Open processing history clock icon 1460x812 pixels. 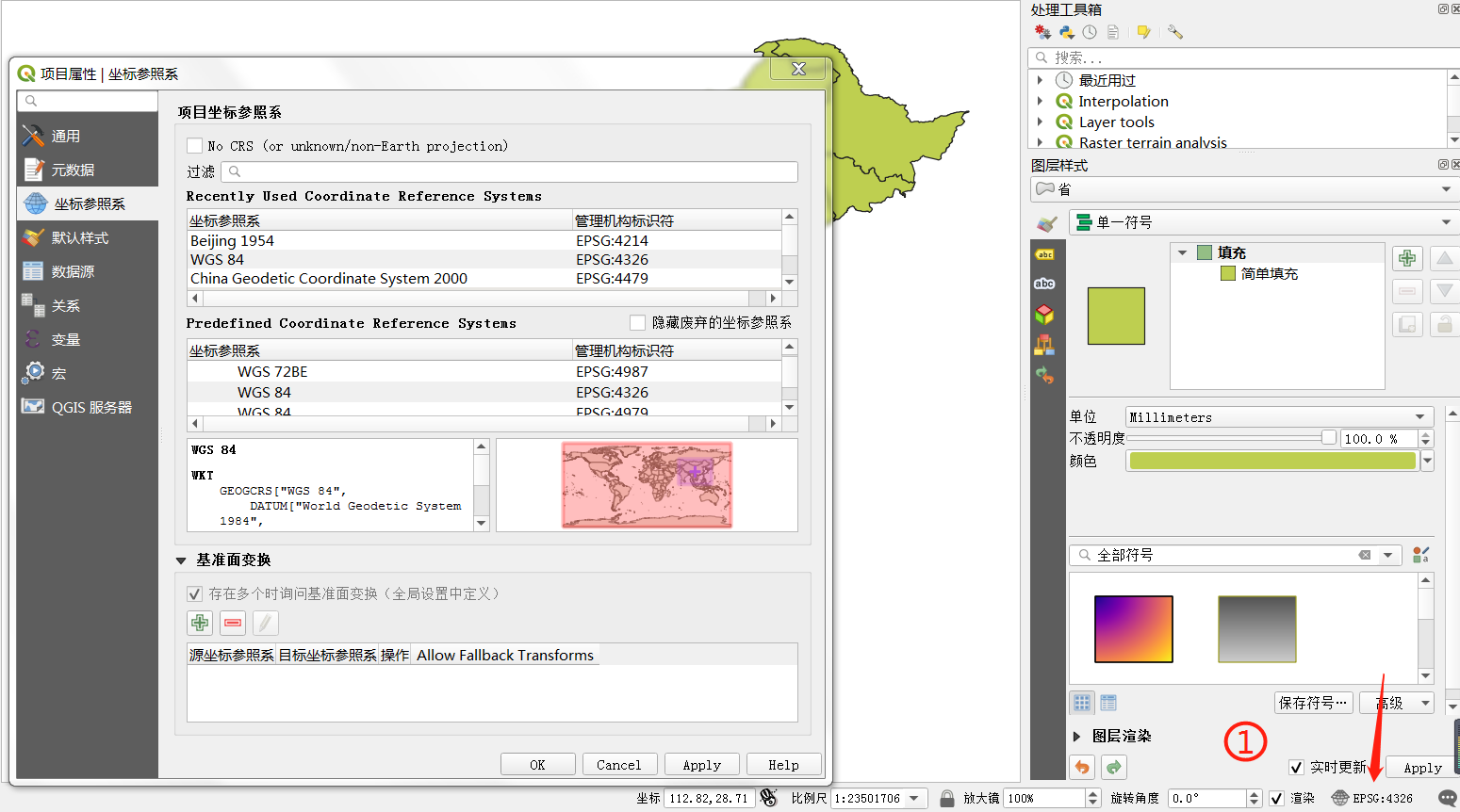click(1090, 32)
